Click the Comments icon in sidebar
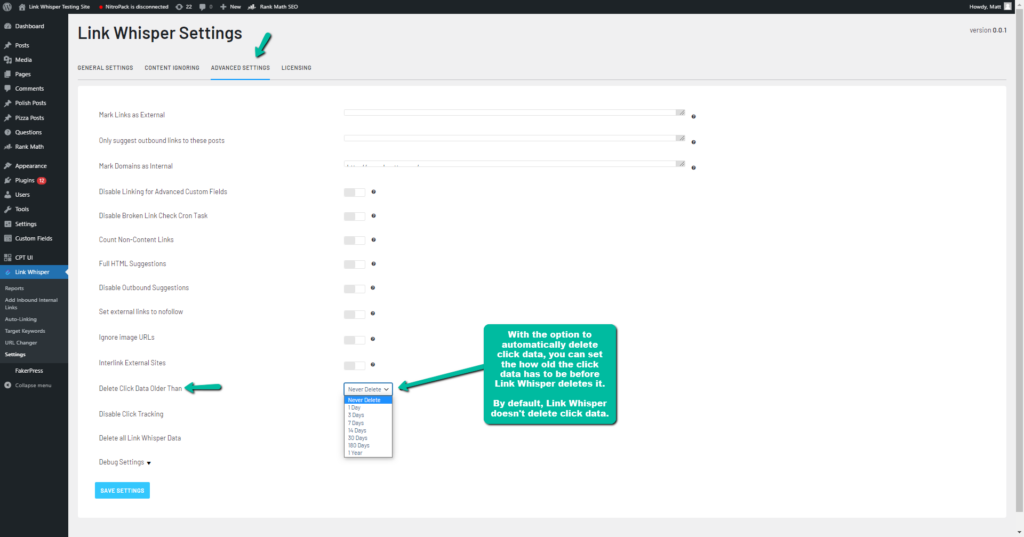The height and width of the screenshot is (537, 1024). [8, 88]
